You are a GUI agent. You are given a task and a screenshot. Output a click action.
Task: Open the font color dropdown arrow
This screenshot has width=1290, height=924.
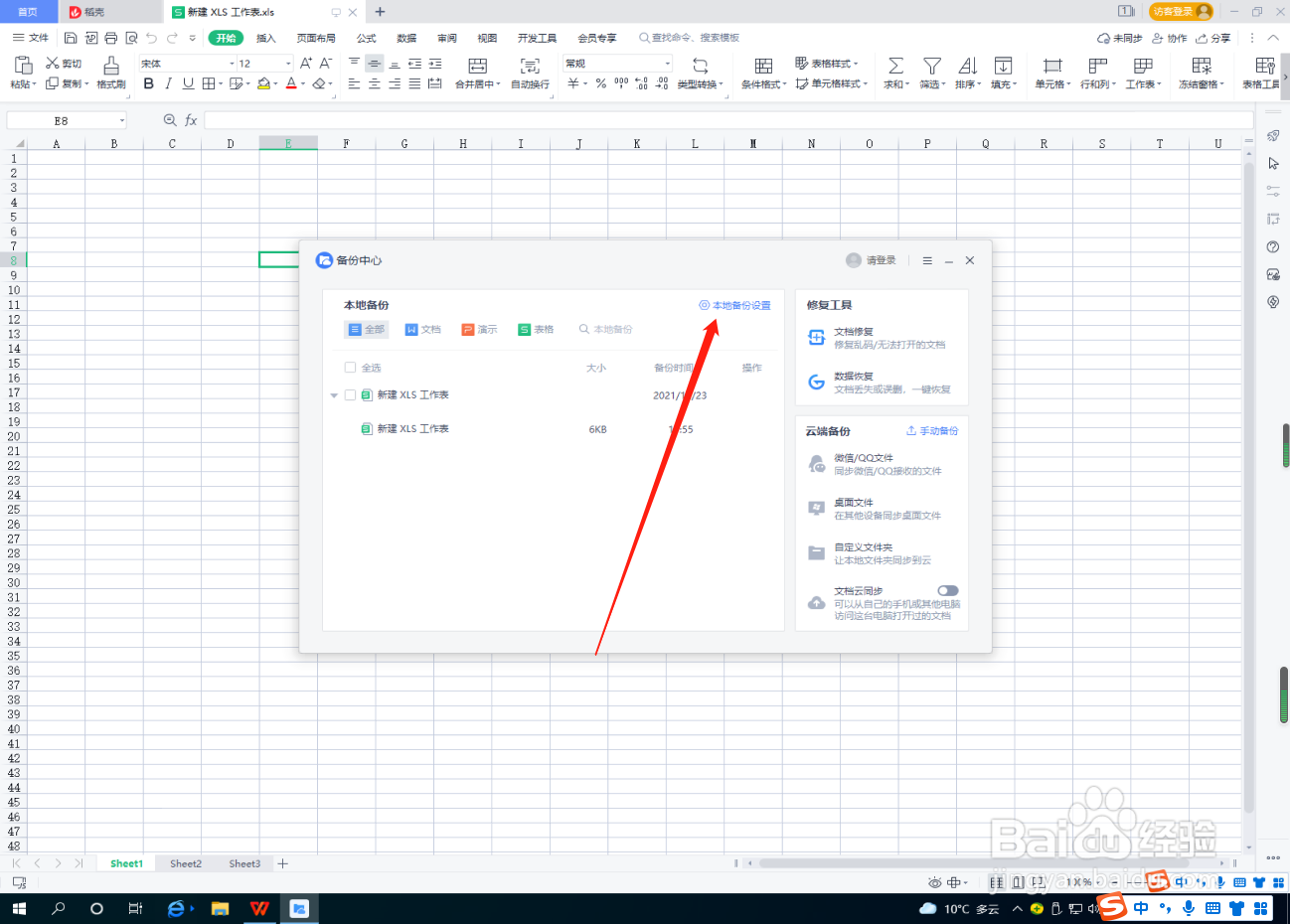pos(303,84)
